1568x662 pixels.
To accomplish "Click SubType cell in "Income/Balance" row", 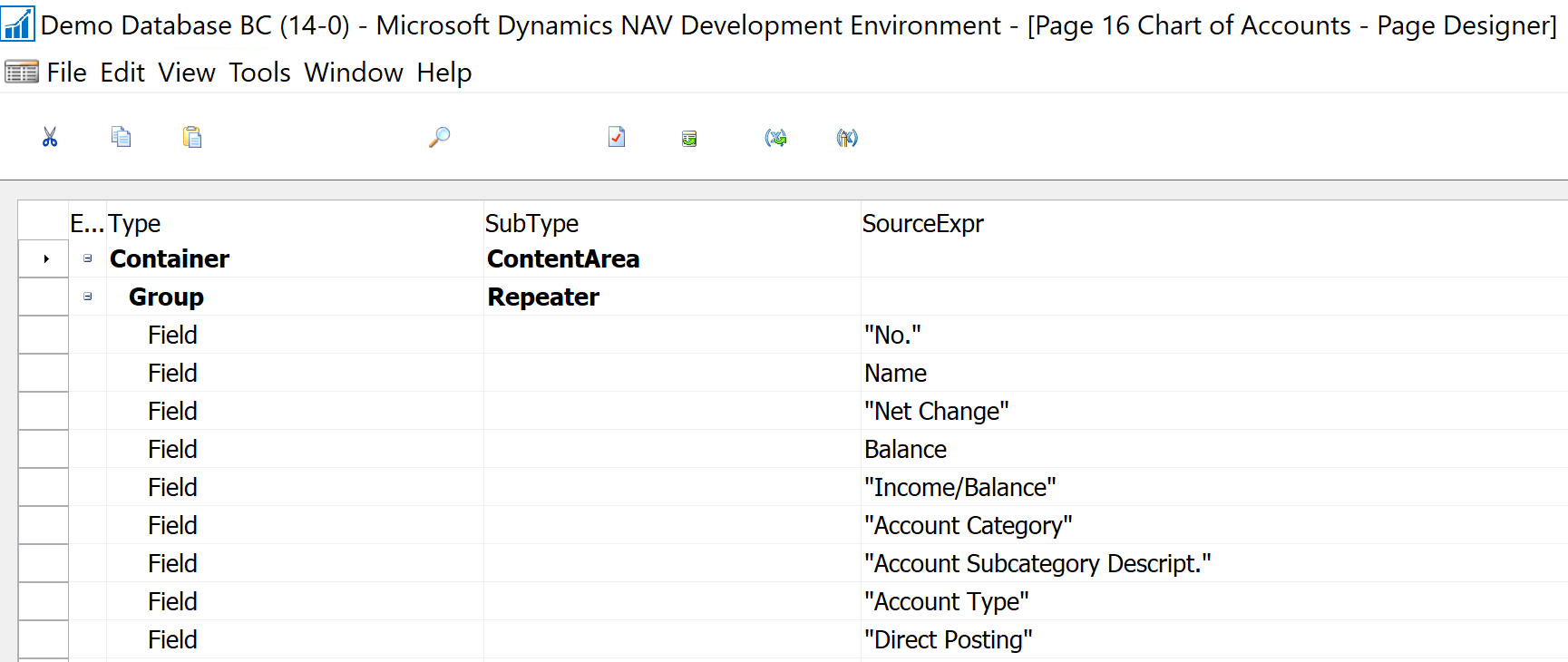I will pyautogui.click(x=672, y=487).
